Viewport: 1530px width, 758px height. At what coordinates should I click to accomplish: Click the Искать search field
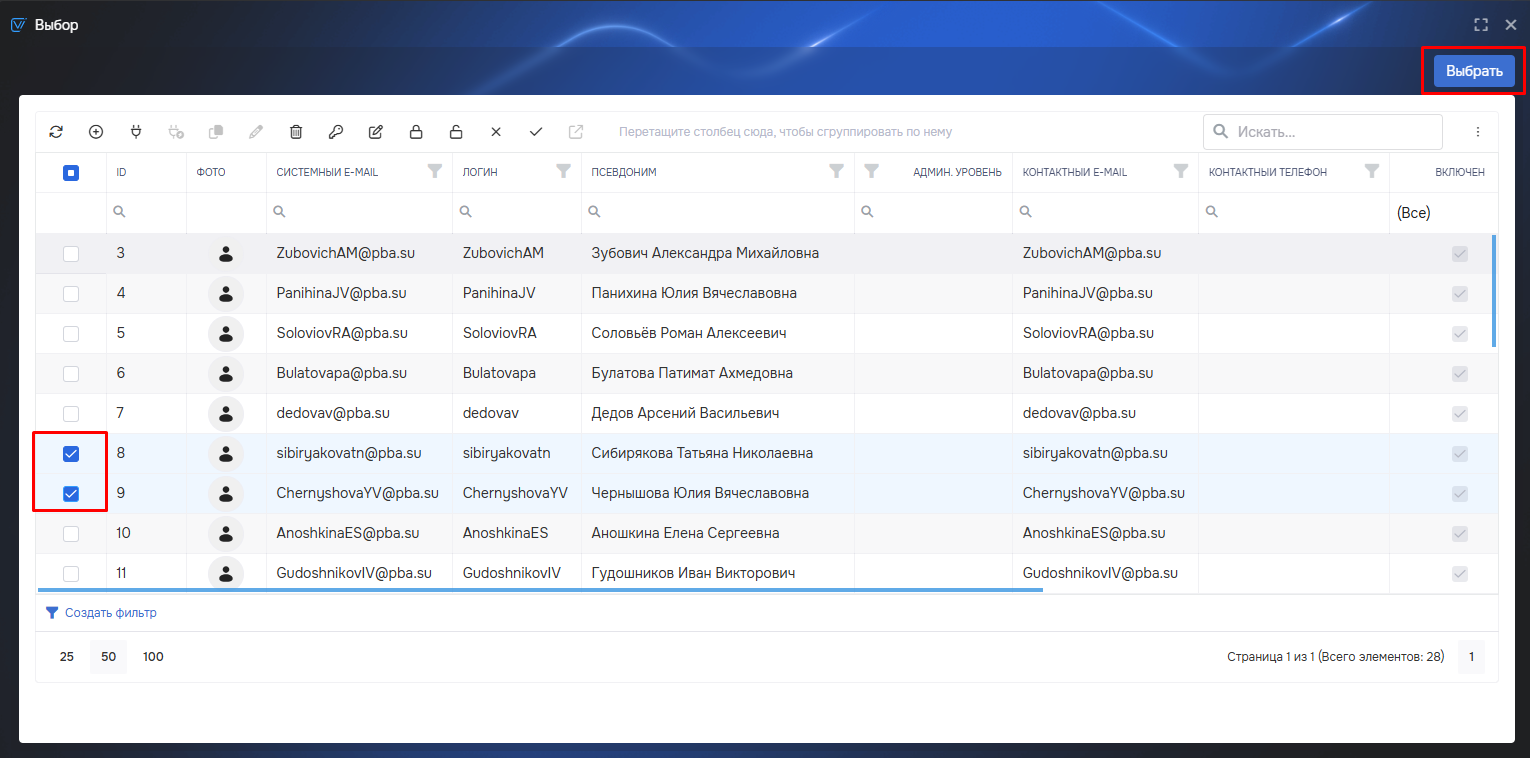click(x=1323, y=132)
